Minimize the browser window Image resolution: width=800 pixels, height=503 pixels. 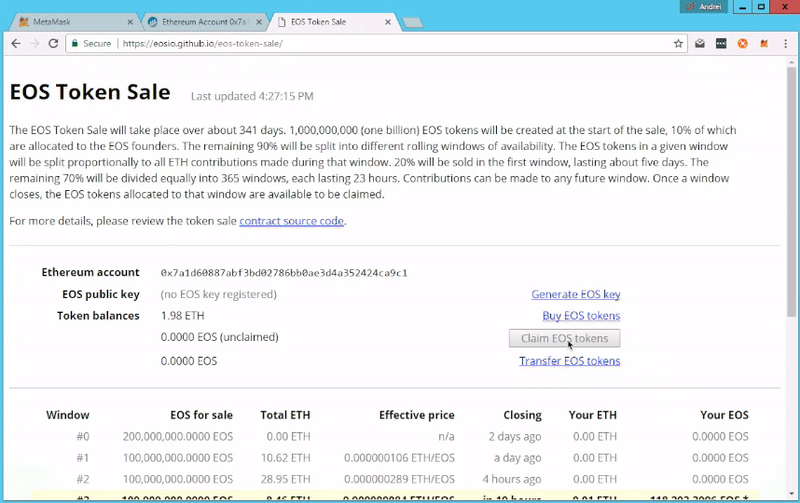743,7
